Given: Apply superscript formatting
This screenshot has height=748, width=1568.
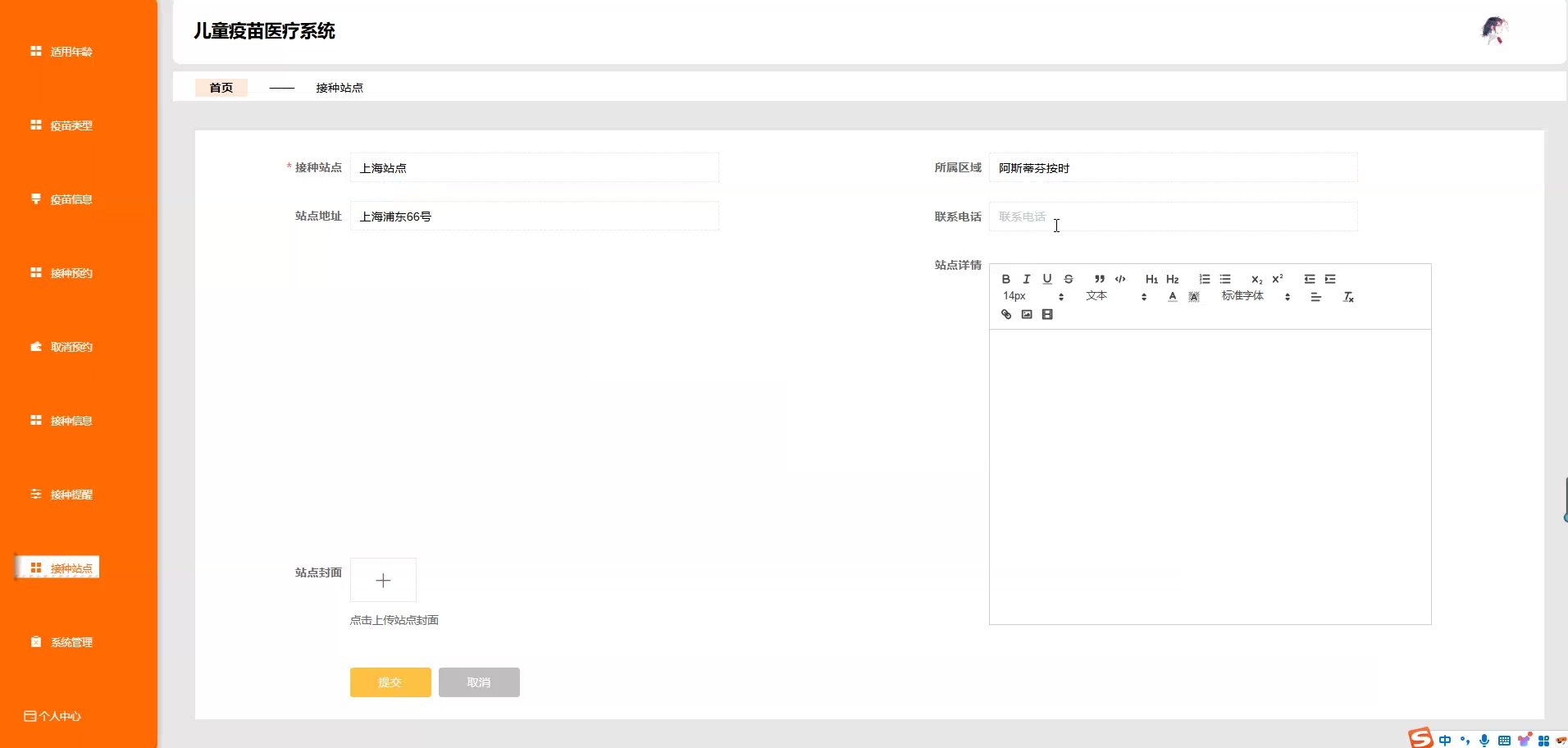Looking at the screenshot, I should pyautogui.click(x=1278, y=279).
